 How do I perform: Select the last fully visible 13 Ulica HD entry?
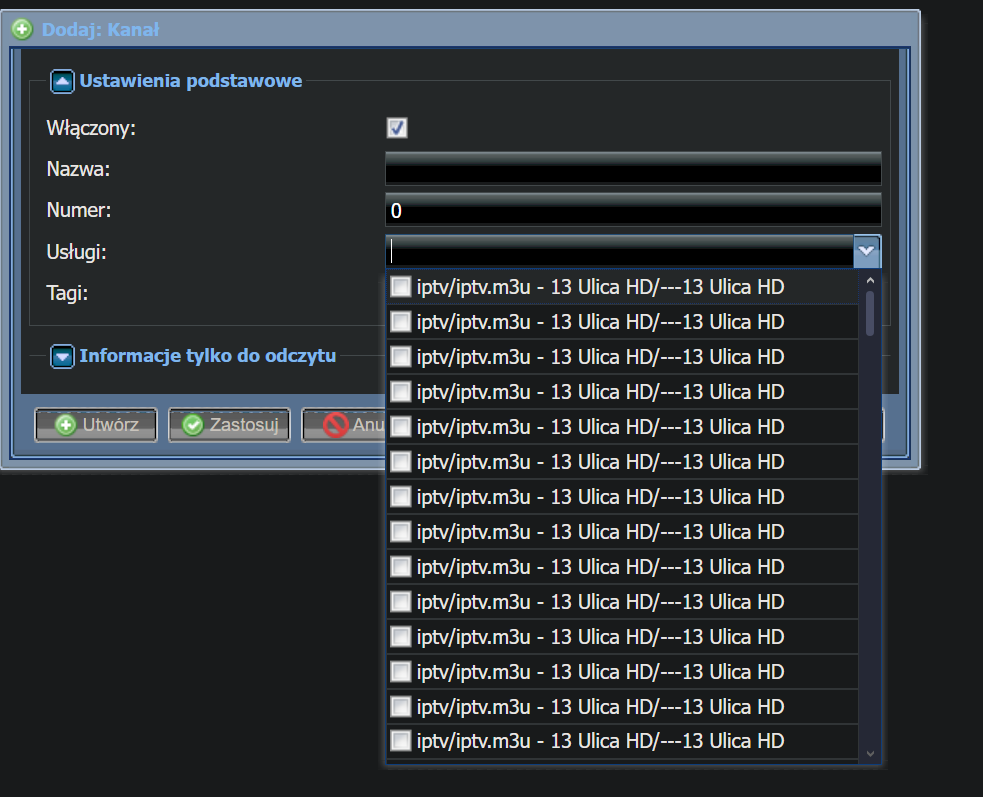click(x=600, y=741)
